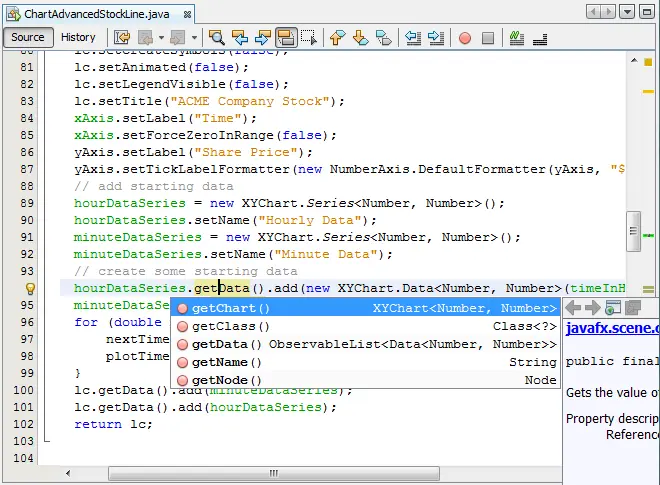Click the Back navigation icon beside Last Edit
Viewport: 660px width, 485px height.
145,38
